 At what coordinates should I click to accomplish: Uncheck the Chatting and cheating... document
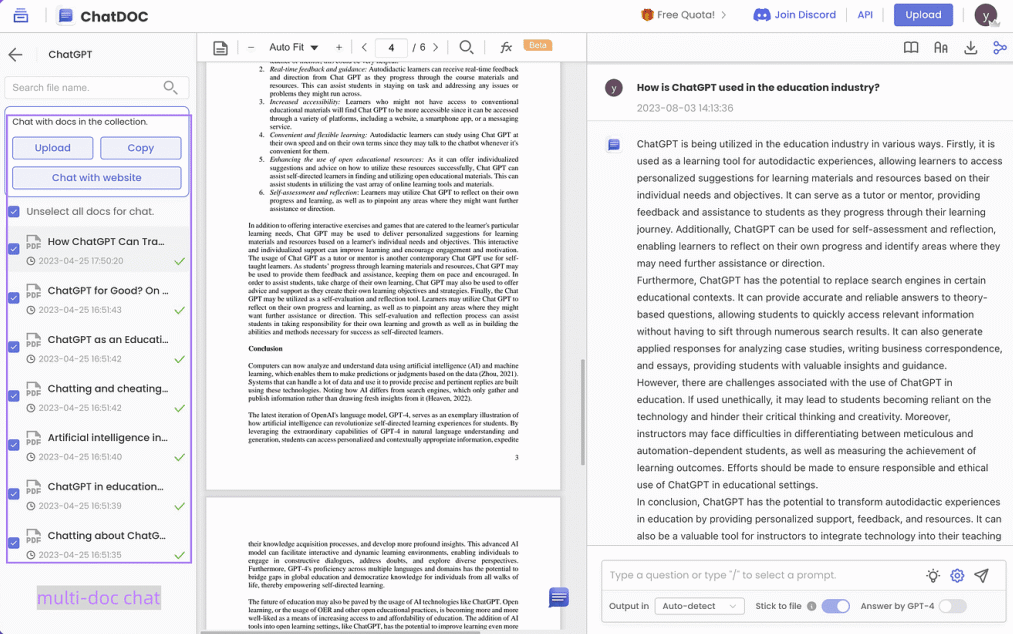click(14, 396)
